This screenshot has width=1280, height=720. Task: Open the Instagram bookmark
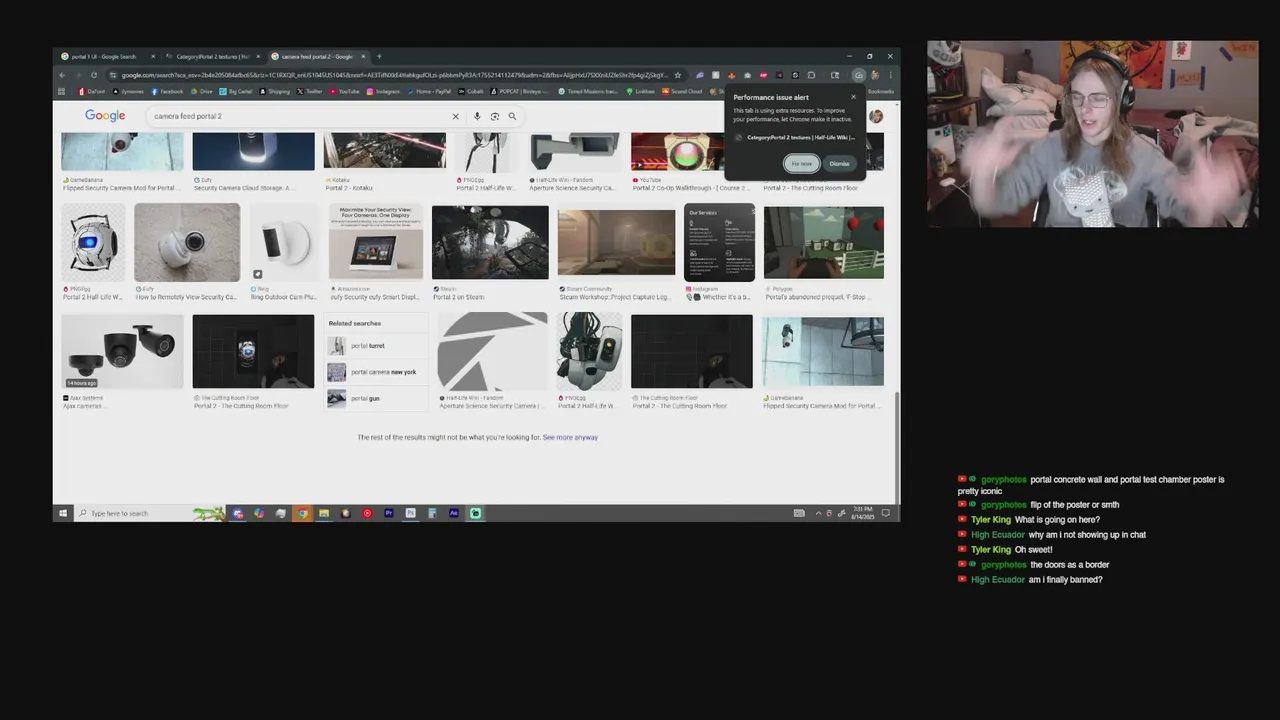pyautogui.click(x=384, y=91)
